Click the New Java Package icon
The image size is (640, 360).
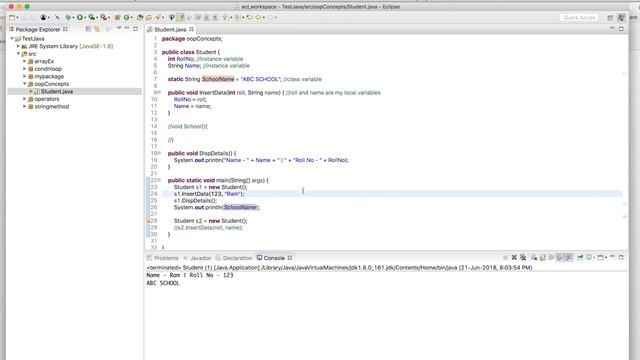point(118,18)
